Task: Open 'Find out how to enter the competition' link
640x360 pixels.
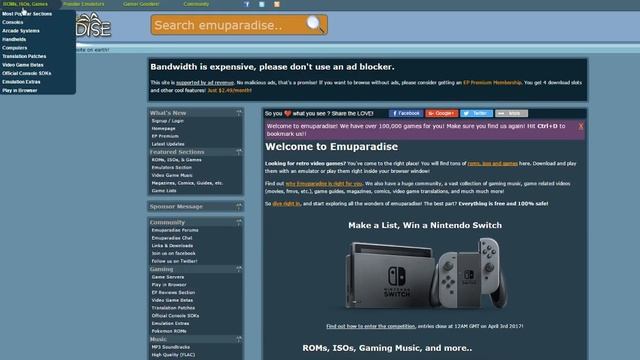Action: click(x=370, y=326)
